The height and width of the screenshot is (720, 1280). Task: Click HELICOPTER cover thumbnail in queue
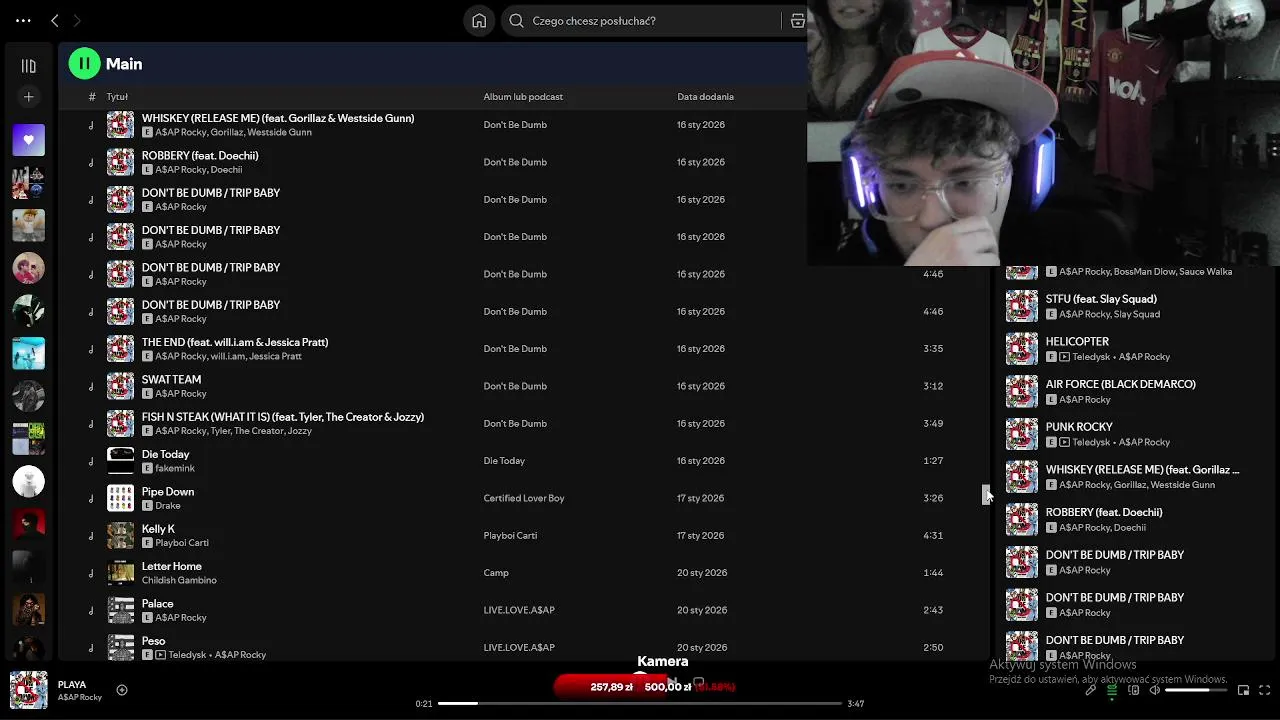click(1022, 349)
